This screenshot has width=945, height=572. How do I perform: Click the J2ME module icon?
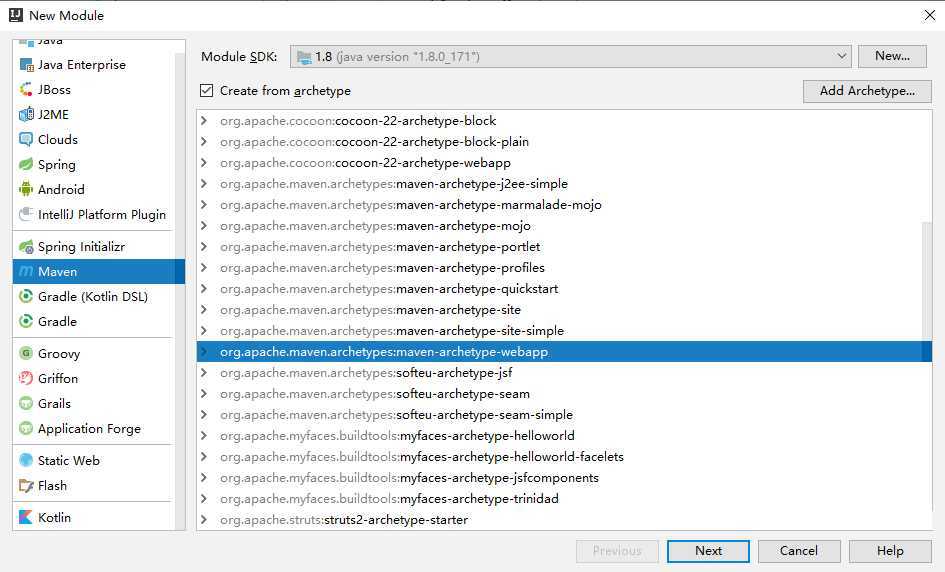pyautogui.click(x=26, y=114)
